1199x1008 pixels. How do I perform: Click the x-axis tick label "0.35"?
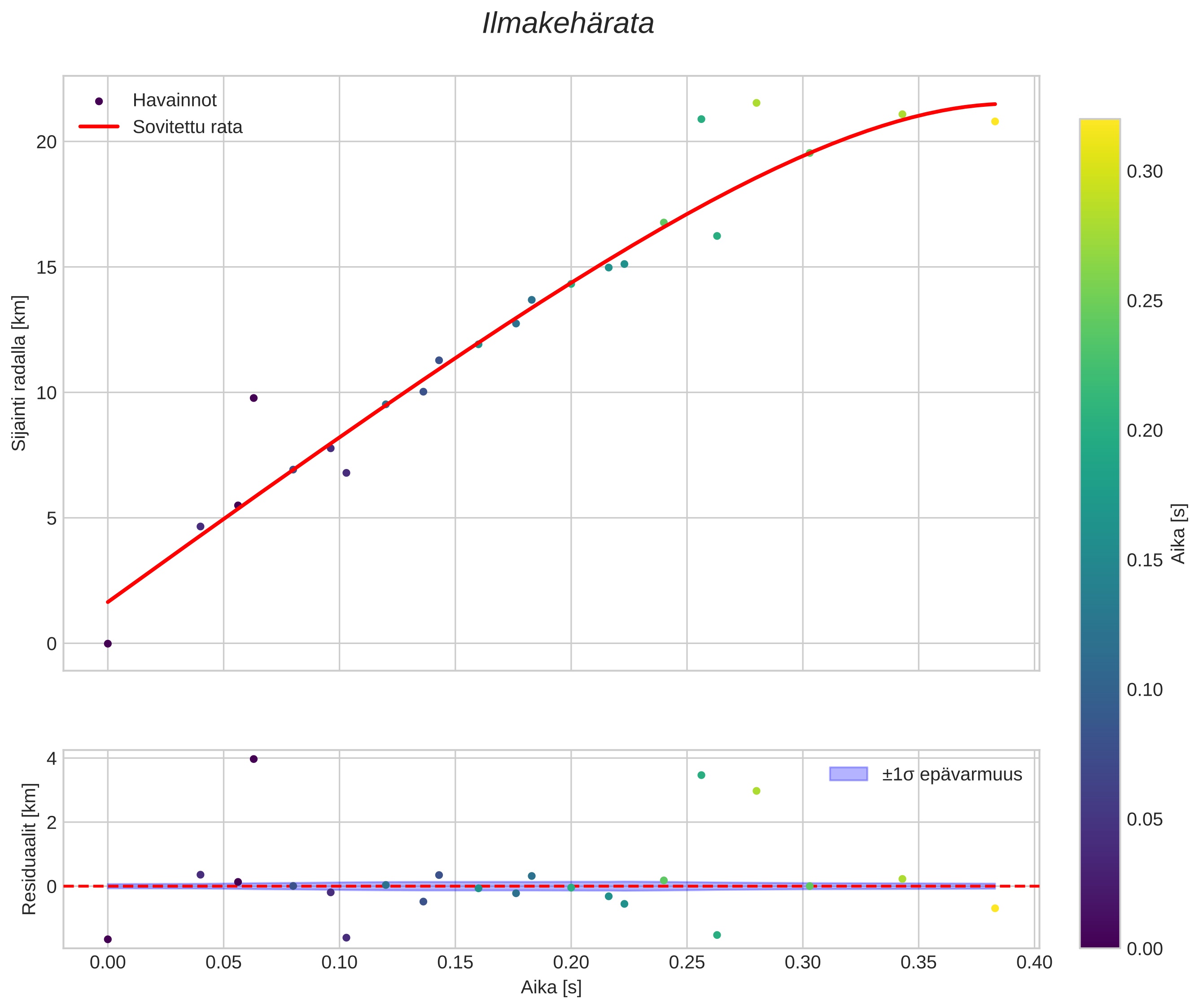pos(919,962)
